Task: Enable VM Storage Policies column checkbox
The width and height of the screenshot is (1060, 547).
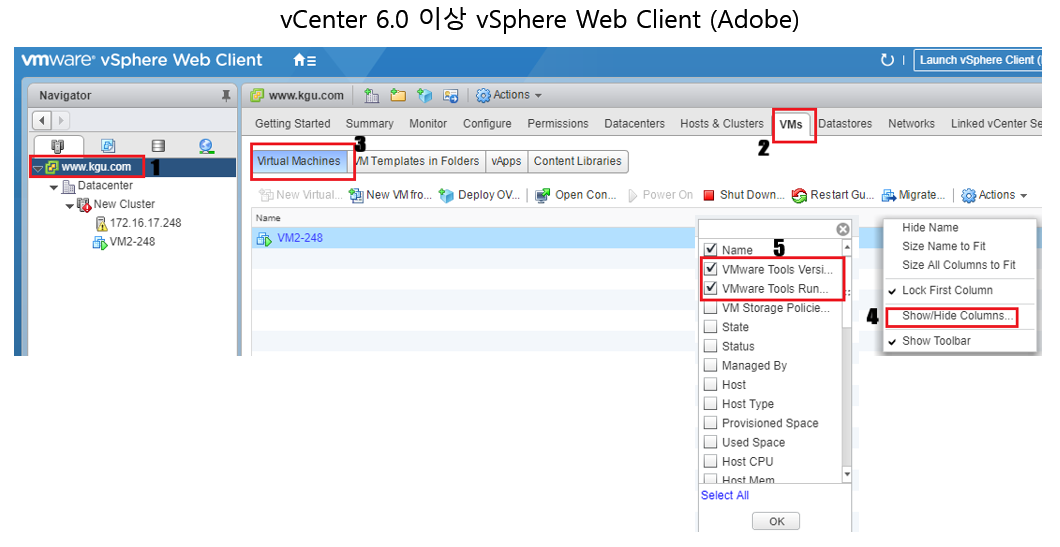Action: coord(710,308)
